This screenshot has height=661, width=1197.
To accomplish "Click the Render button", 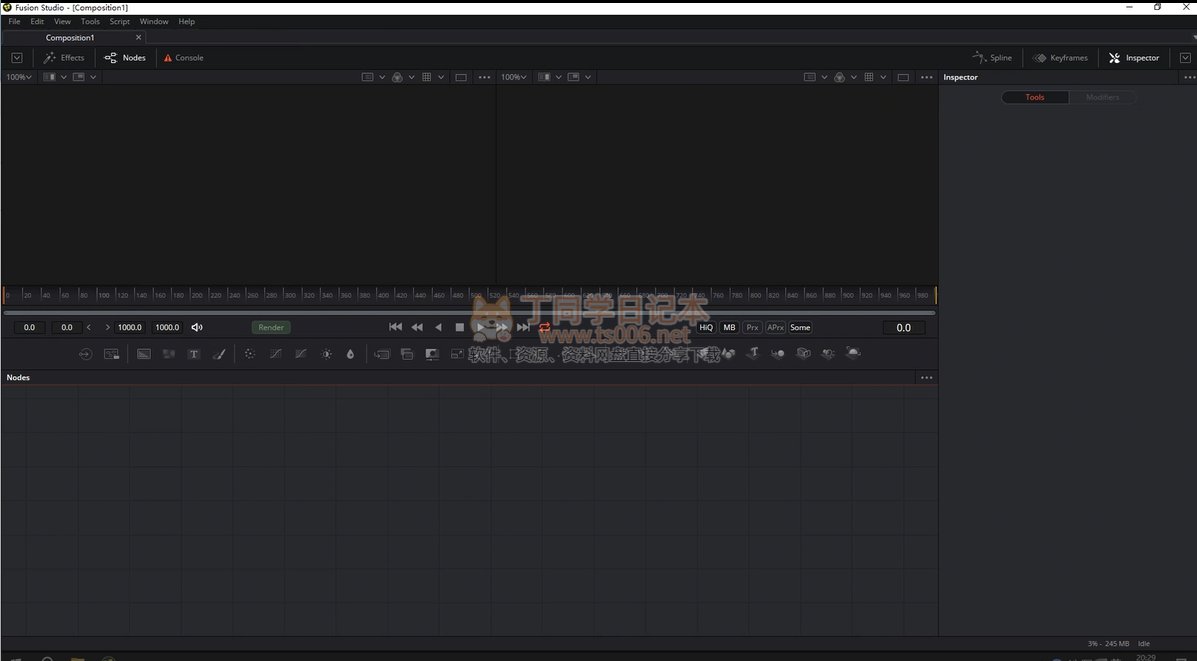I will (271, 327).
